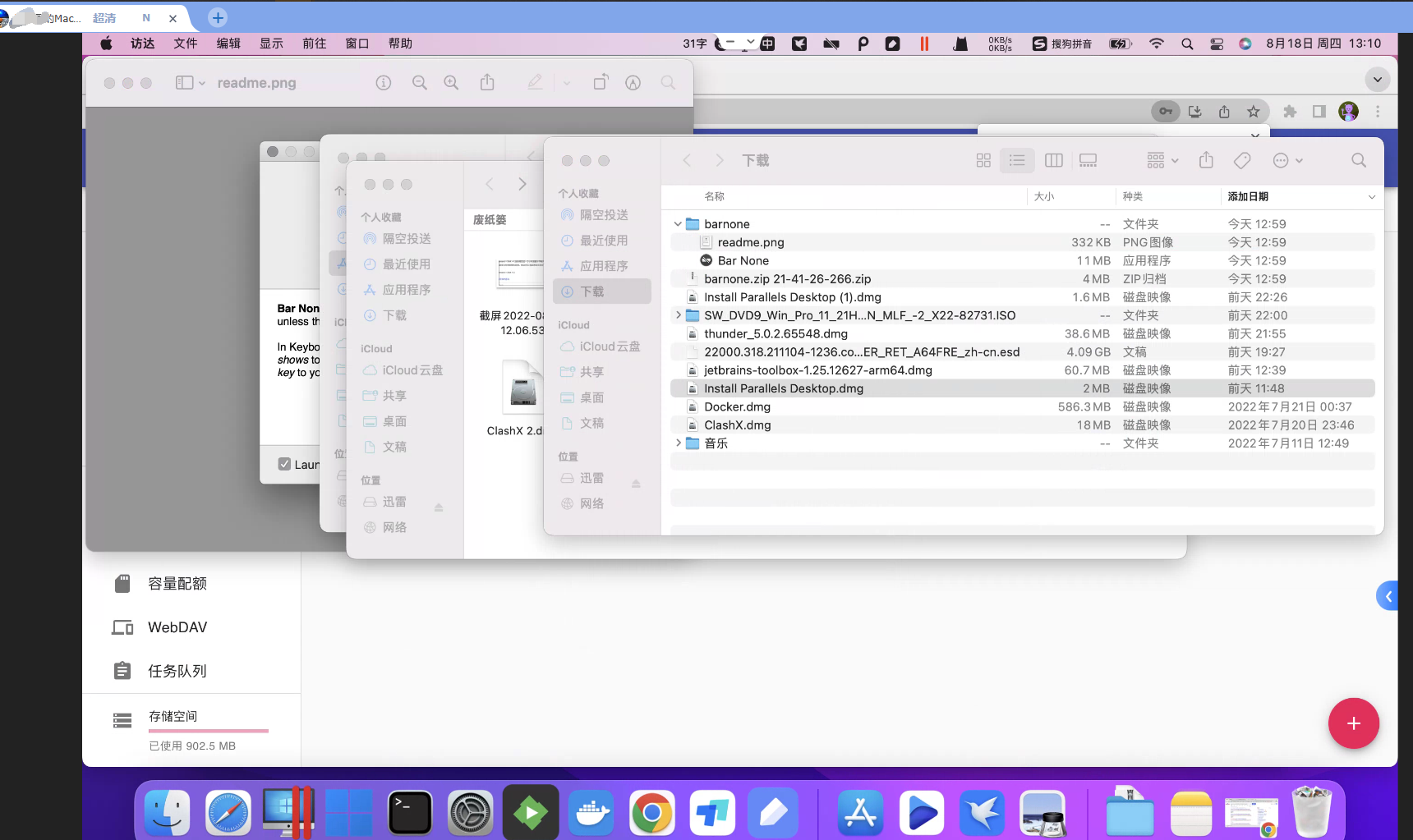Image resolution: width=1413 pixels, height=840 pixels.
Task: Zoom out in Preview toolbar
Action: point(420,83)
